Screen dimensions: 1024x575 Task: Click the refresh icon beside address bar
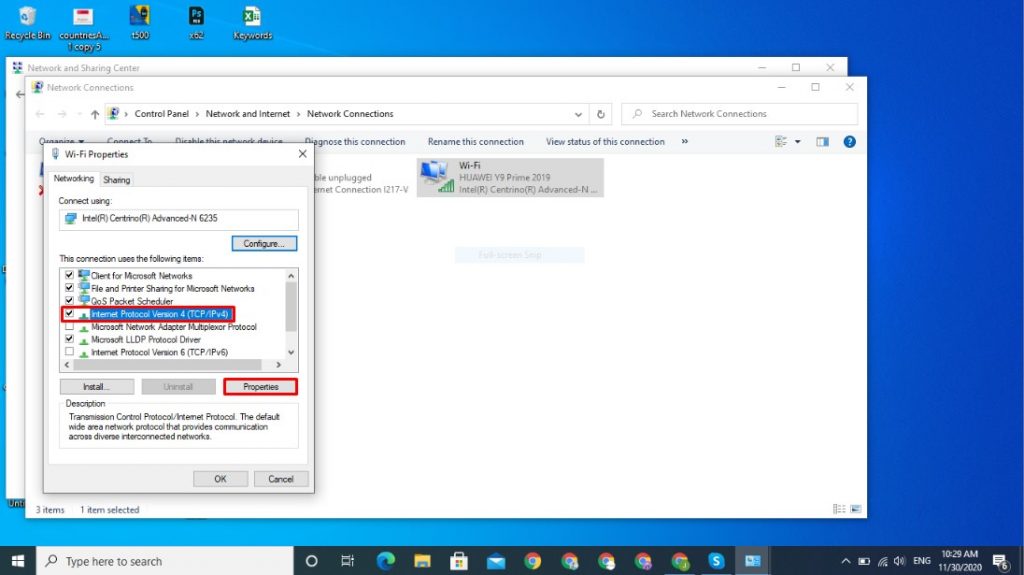600,114
